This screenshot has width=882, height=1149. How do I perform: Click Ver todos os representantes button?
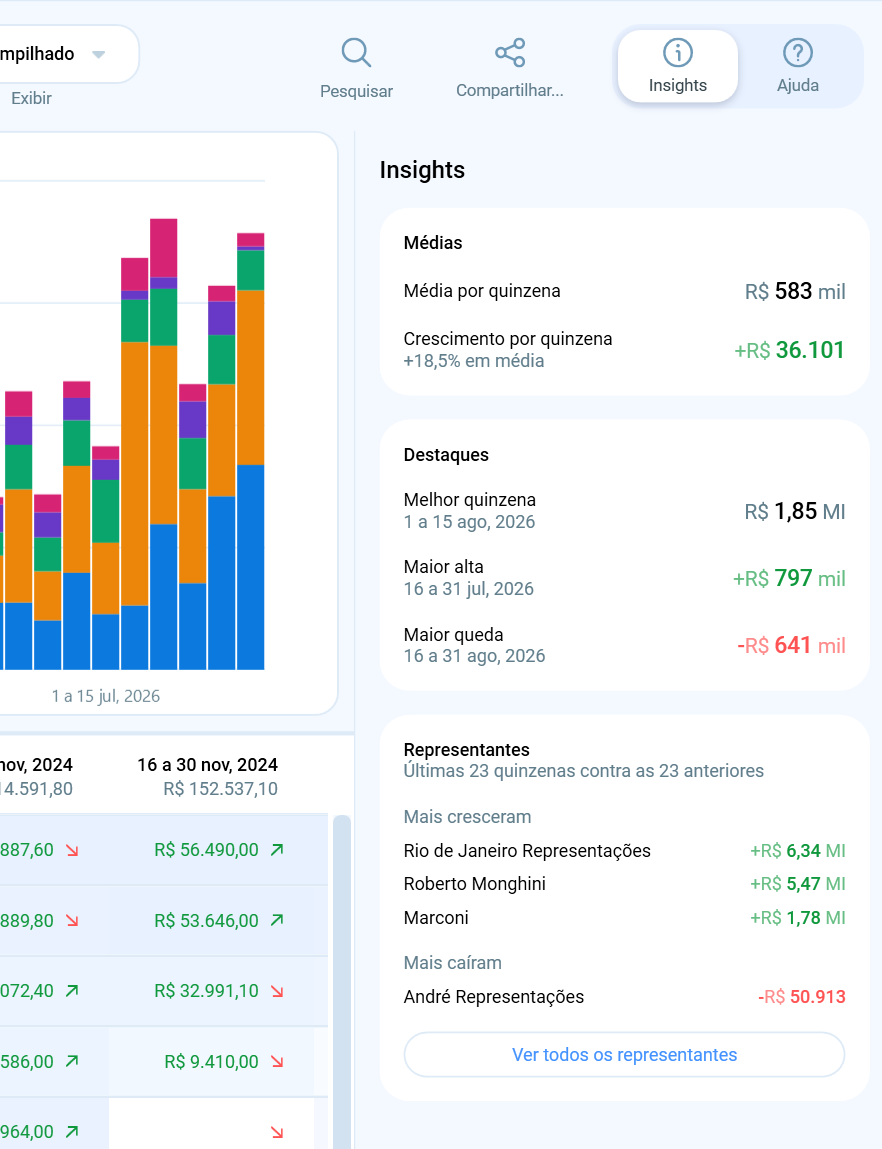click(x=624, y=1054)
